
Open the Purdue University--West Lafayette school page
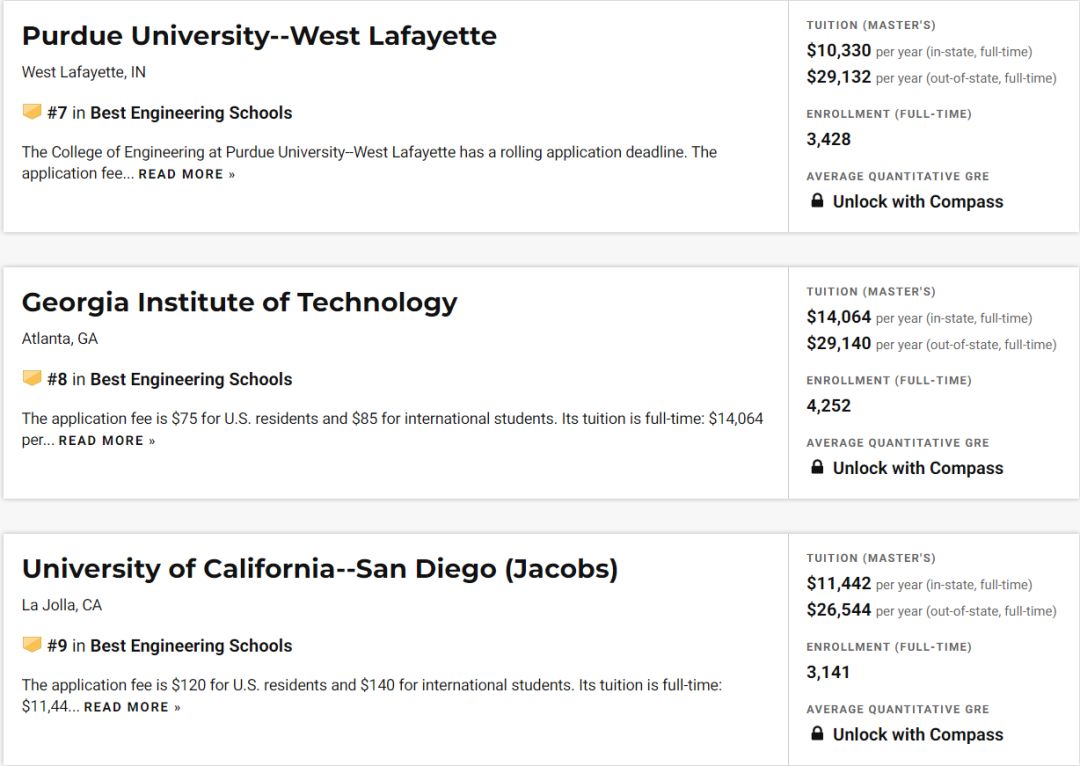coord(259,36)
